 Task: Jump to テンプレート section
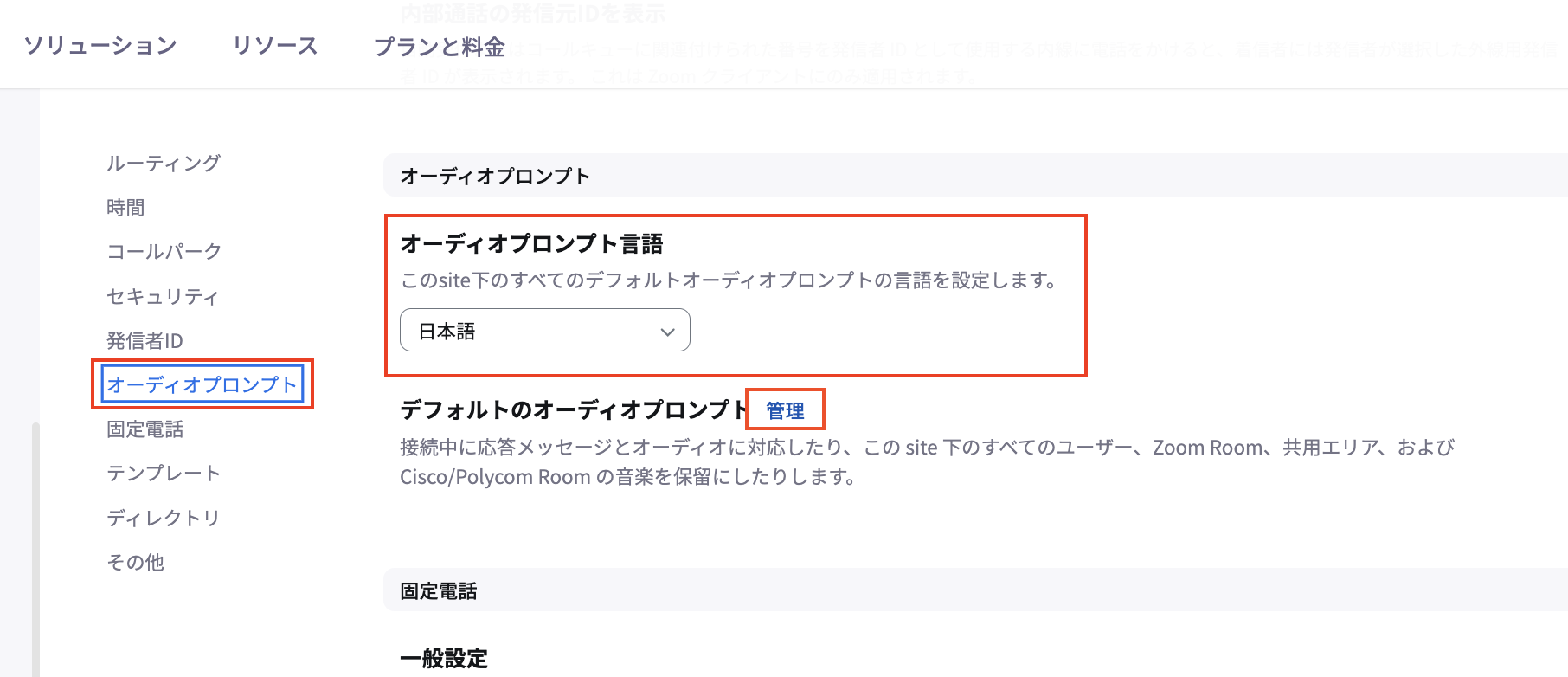click(x=164, y=474)
